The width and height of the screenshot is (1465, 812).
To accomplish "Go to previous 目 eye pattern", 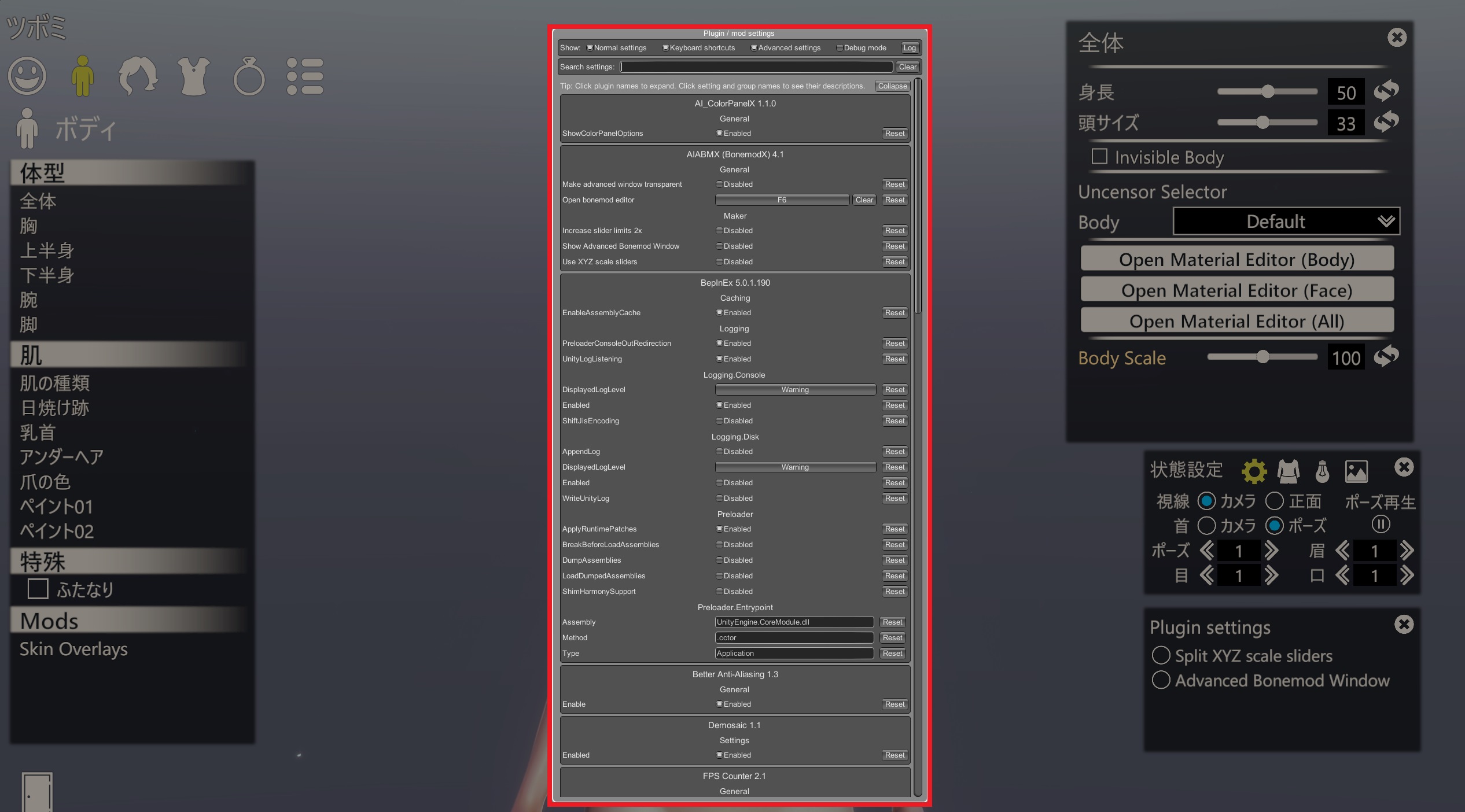I will [1206, 575].
